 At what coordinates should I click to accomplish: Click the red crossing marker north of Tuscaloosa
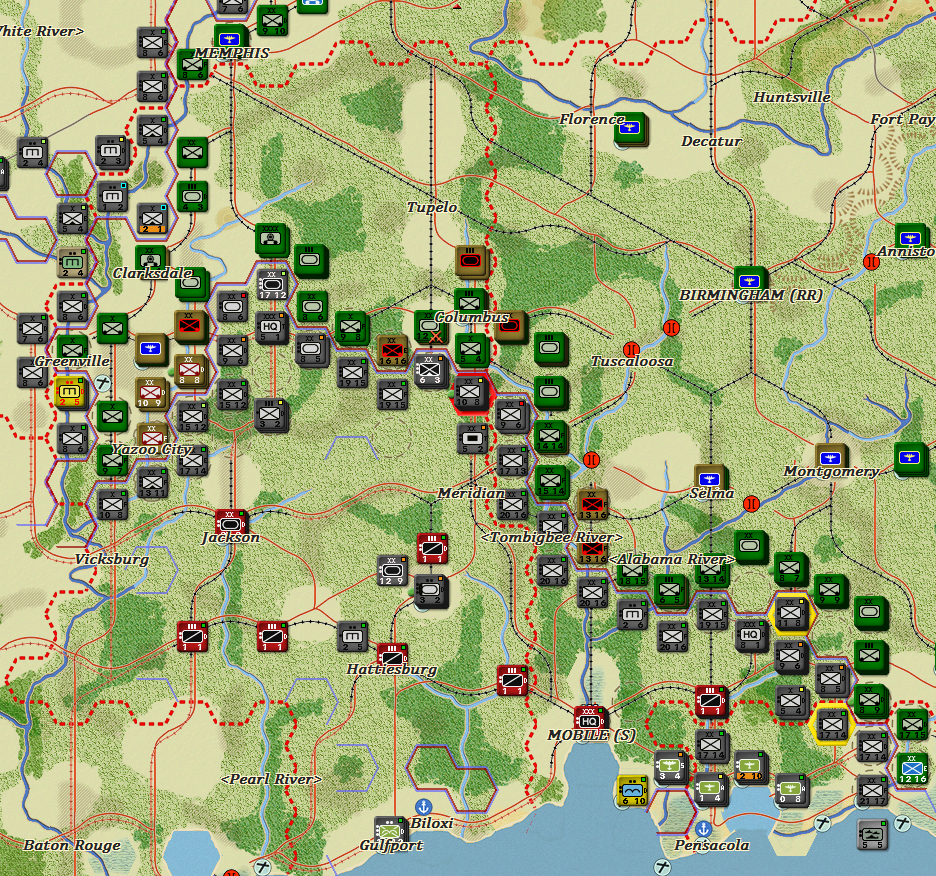coord(671,328)
